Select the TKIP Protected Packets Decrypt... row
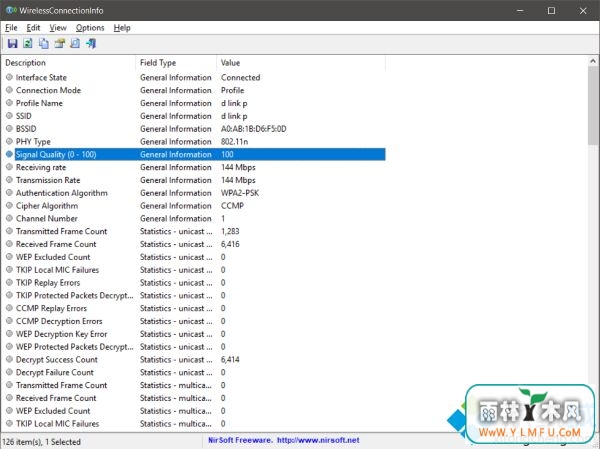Image resolution: width=600 pixels, height=449 pixels. tap(194, 296)
